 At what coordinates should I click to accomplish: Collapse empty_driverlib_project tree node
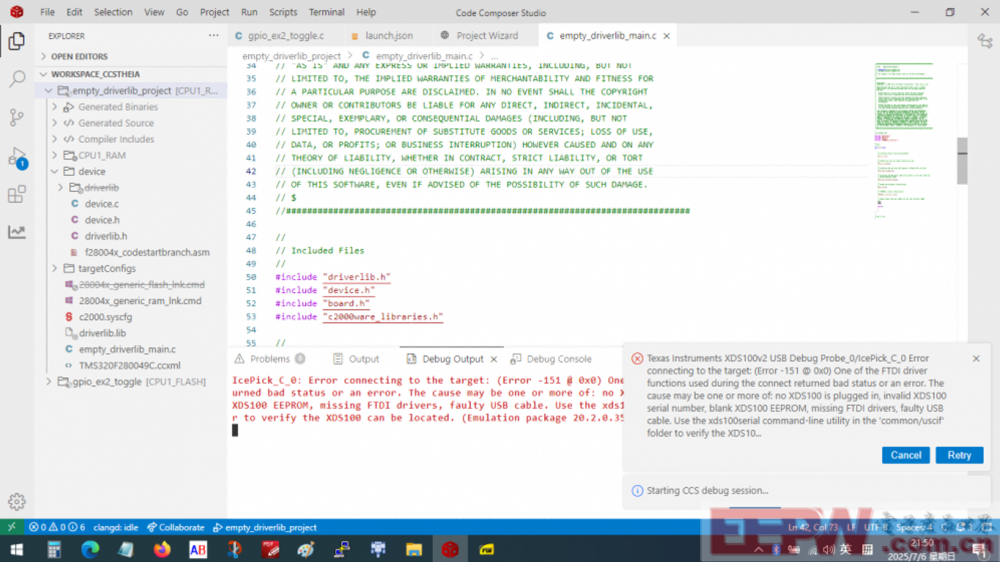48,91
